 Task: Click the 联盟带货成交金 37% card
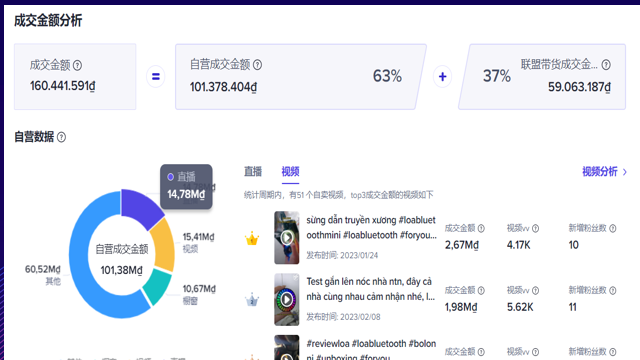pyautogui.click(x=542, y=77)
